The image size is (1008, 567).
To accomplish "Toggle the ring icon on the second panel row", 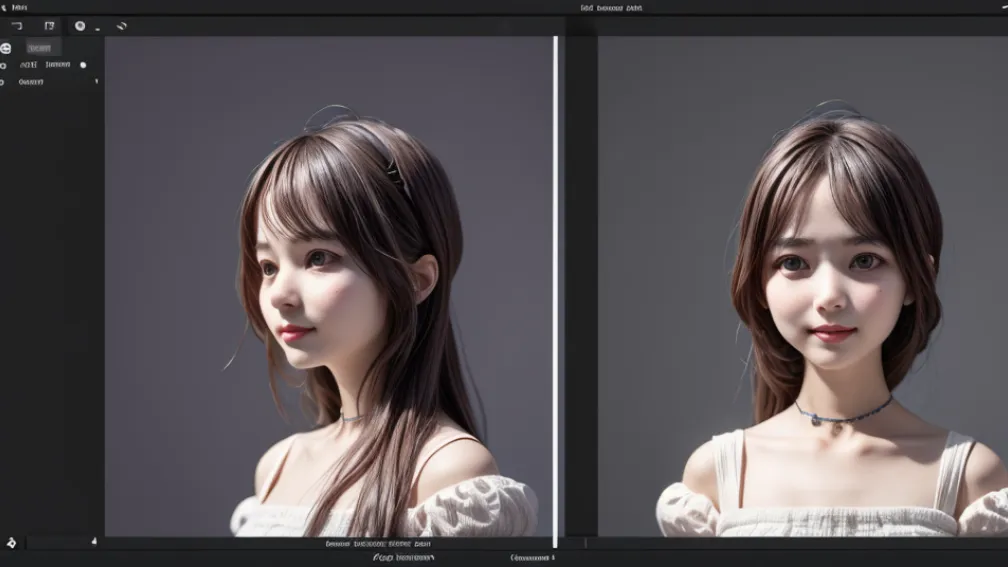I will (3, 66).
